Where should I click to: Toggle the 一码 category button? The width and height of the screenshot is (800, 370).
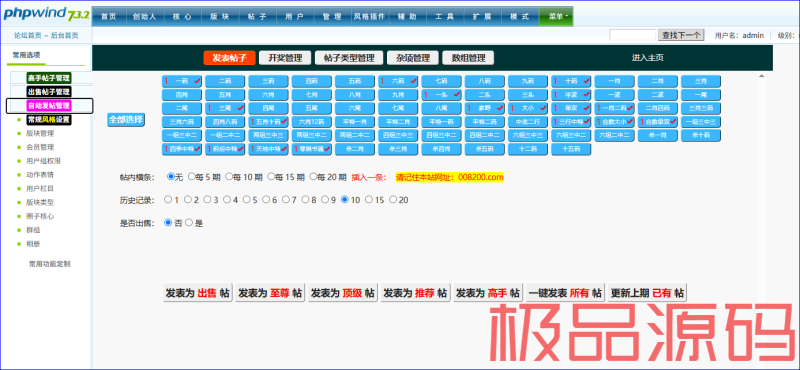pyautogui.click(x=182, y=81)
